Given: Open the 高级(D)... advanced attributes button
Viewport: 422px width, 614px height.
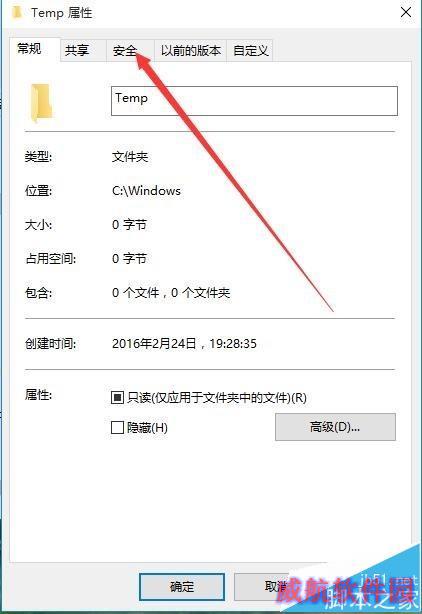Looking at the screenshot, I should point(335,427).
